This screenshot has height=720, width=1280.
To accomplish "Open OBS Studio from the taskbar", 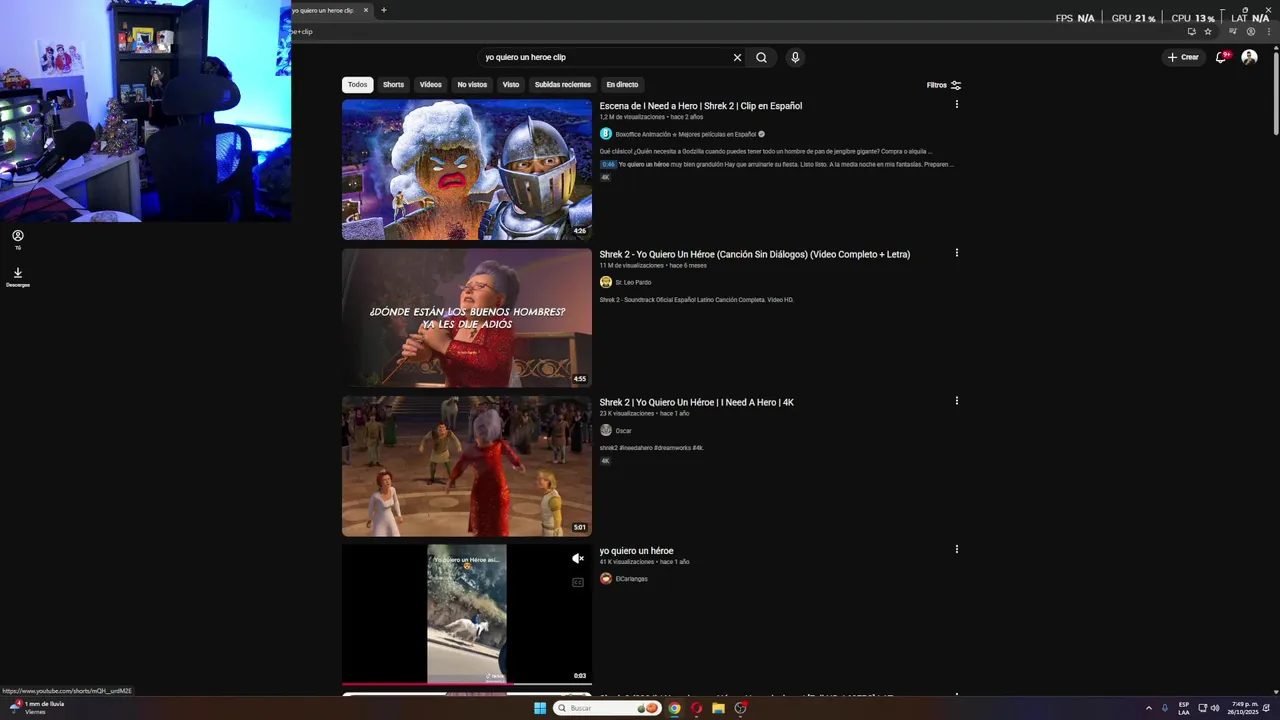I will pos(740,708).
